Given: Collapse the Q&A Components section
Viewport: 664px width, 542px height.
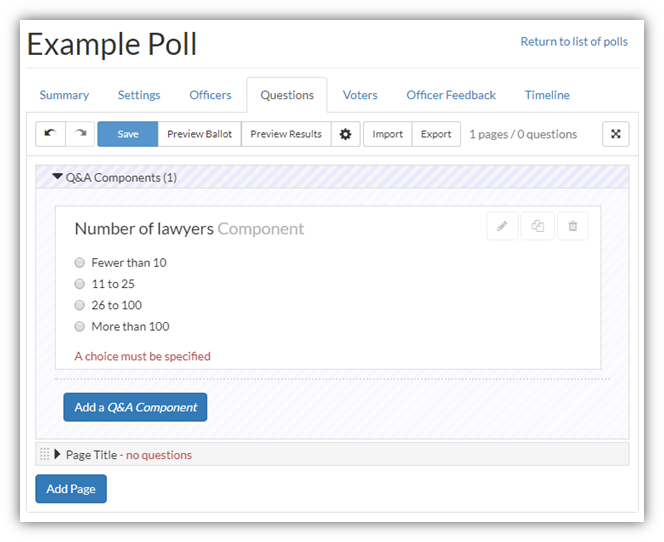Looking at the screenshot, I should [x=57, y=177].
